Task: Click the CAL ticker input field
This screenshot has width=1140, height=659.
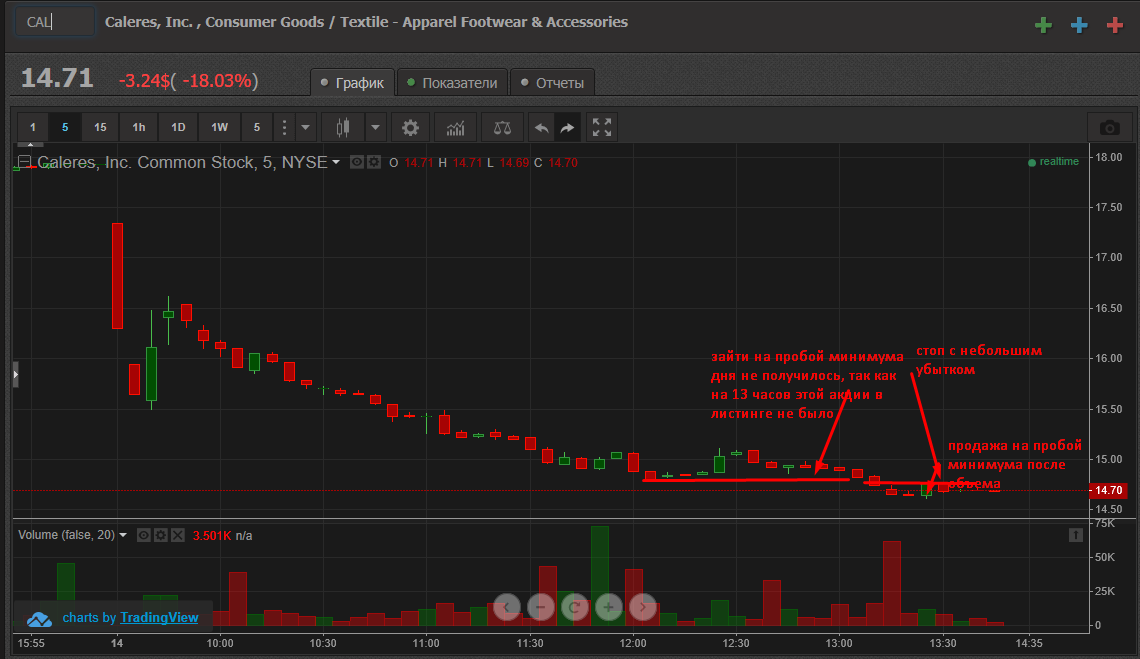Action: coord(55,22)
